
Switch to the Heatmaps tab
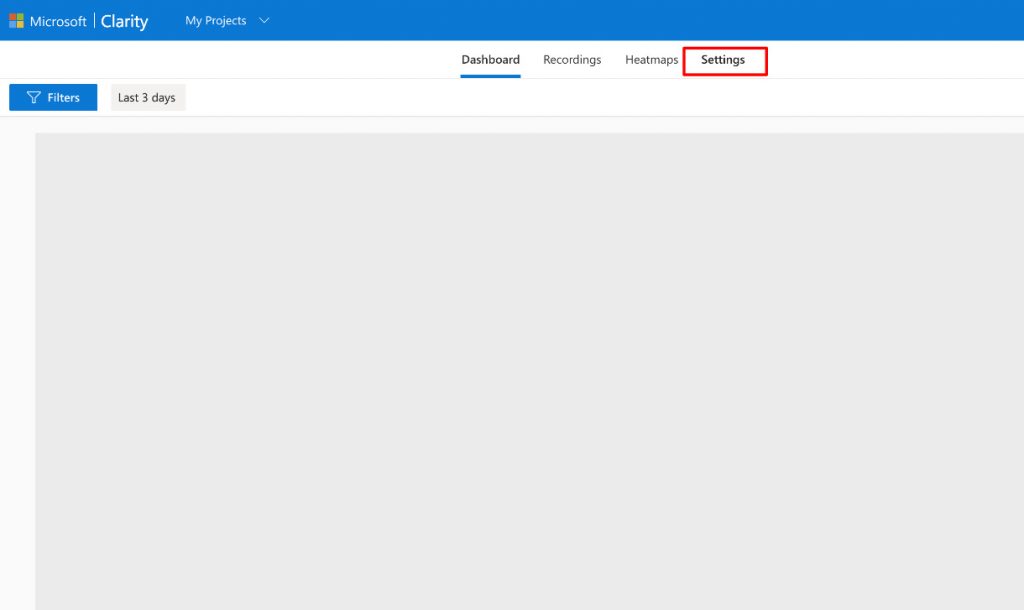click(652, 59)
